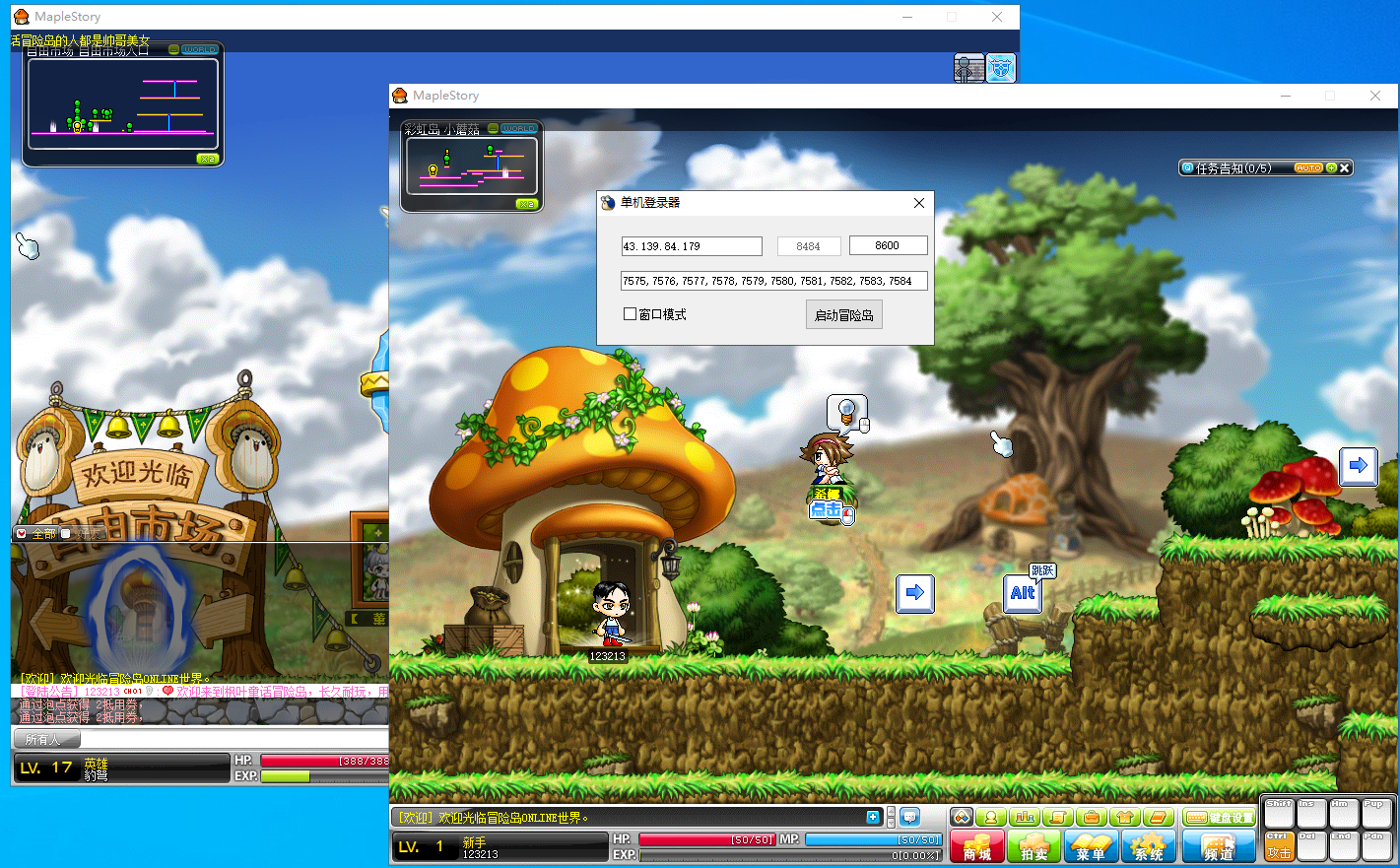This screenshot has height=868, width=1400.
Task: Select the 全部 chat tab in back window
Action: tap(35, 533)
